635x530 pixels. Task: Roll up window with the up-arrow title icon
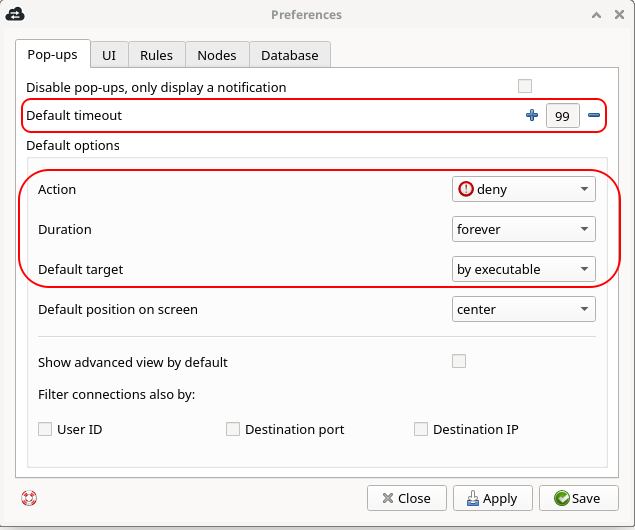[596, 15]
